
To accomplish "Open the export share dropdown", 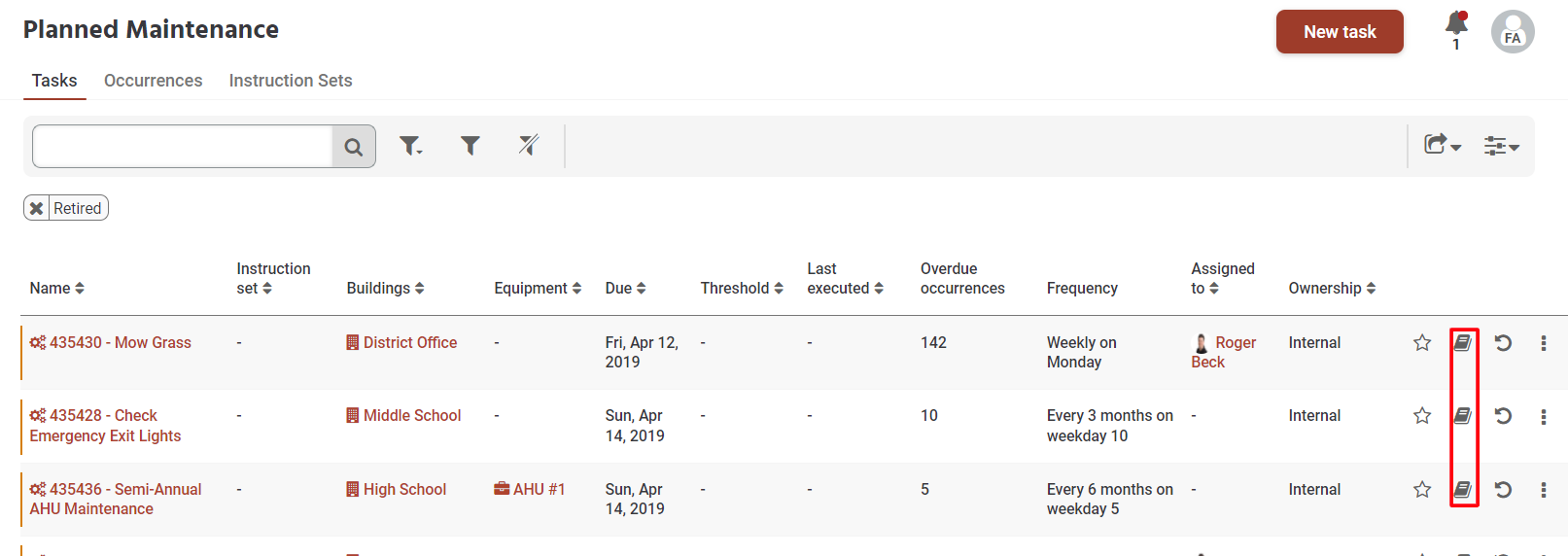I will [x=1443, y=145].
